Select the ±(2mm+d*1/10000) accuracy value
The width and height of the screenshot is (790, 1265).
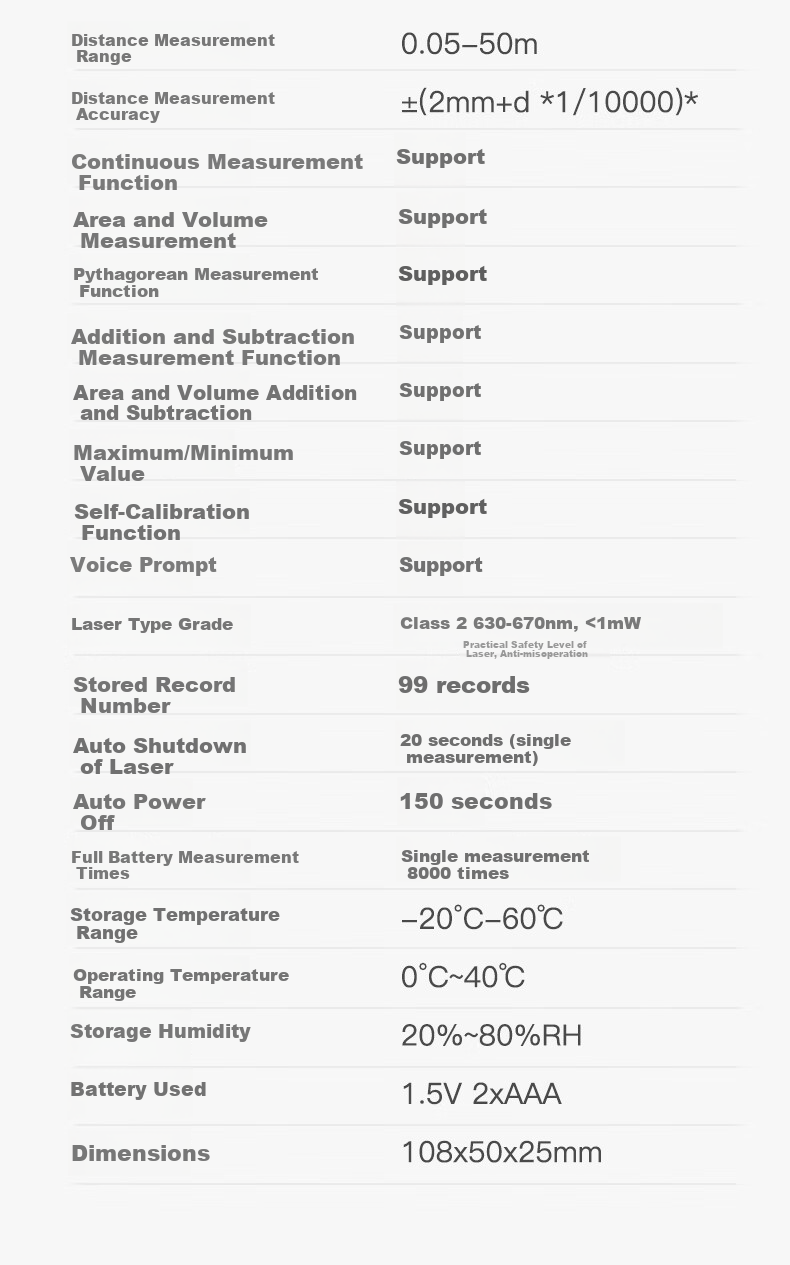click(550, 102)
